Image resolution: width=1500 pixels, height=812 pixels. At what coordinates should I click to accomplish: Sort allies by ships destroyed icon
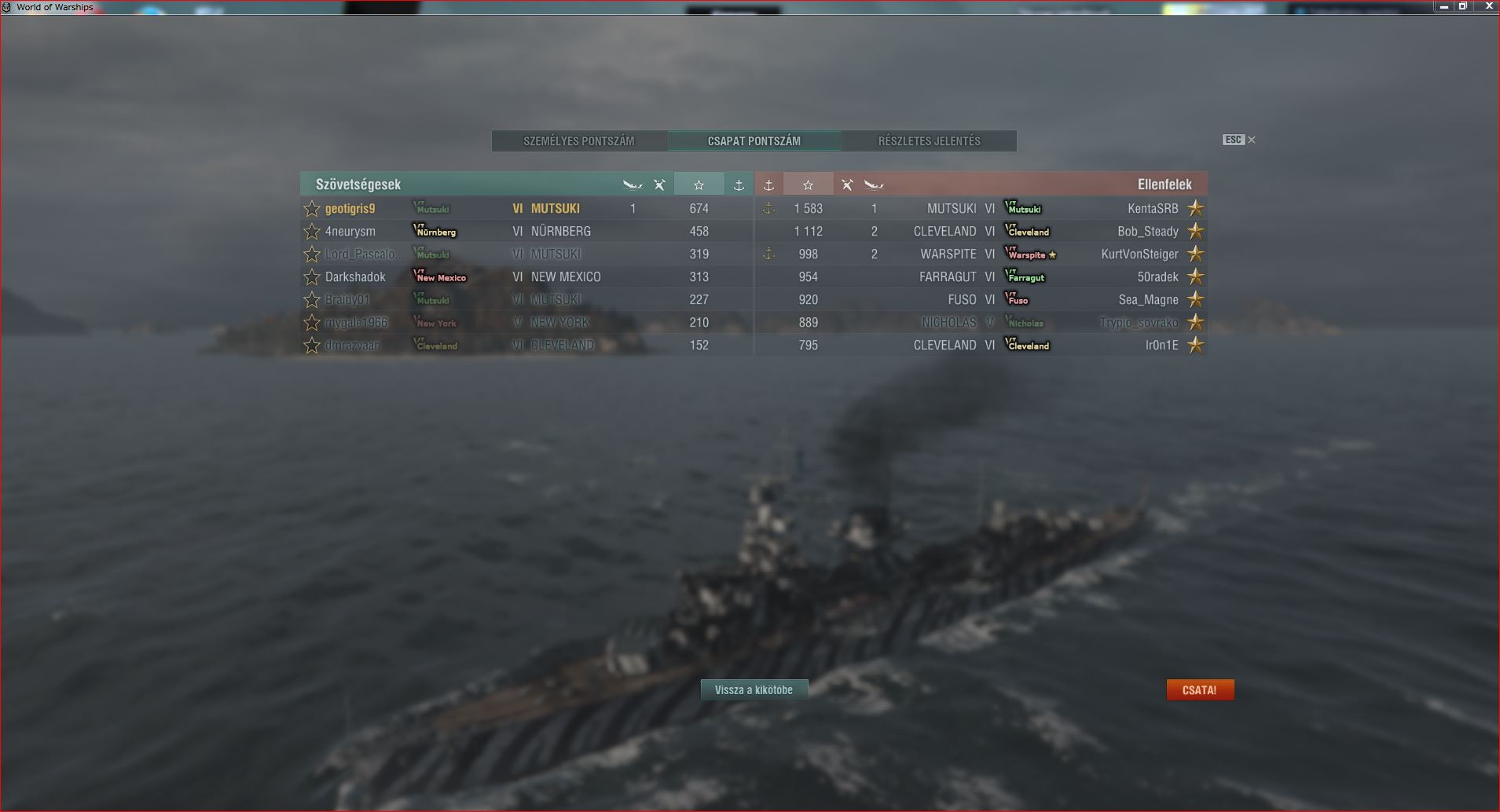[x=633, y=185]
